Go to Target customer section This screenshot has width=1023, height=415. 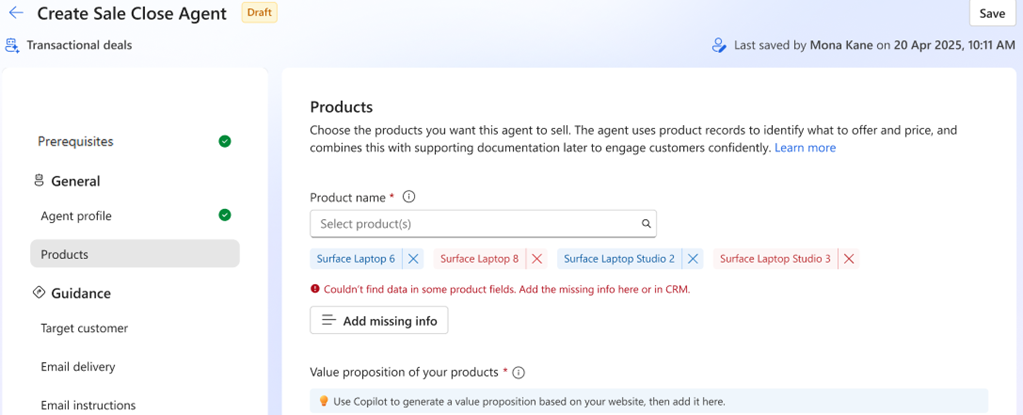84,328
